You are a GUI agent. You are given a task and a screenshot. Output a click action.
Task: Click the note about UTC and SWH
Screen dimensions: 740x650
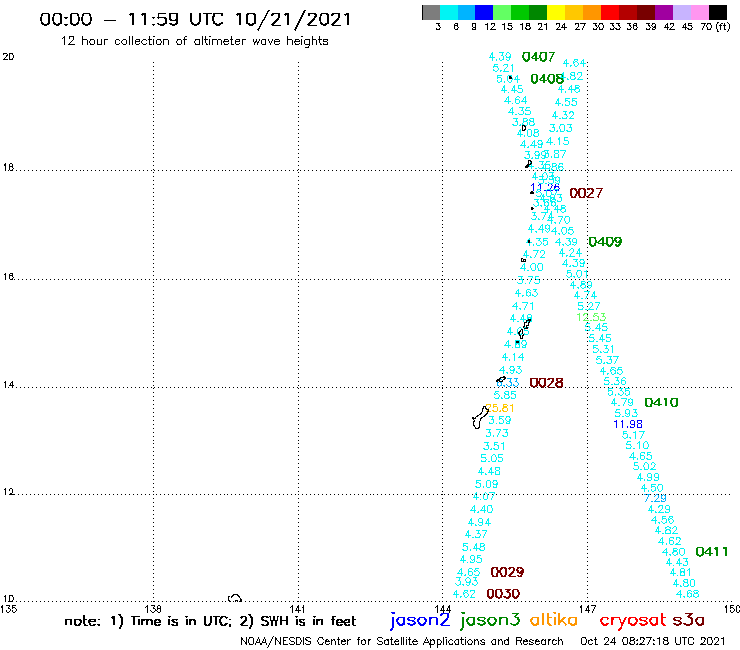tap(210, 621)
